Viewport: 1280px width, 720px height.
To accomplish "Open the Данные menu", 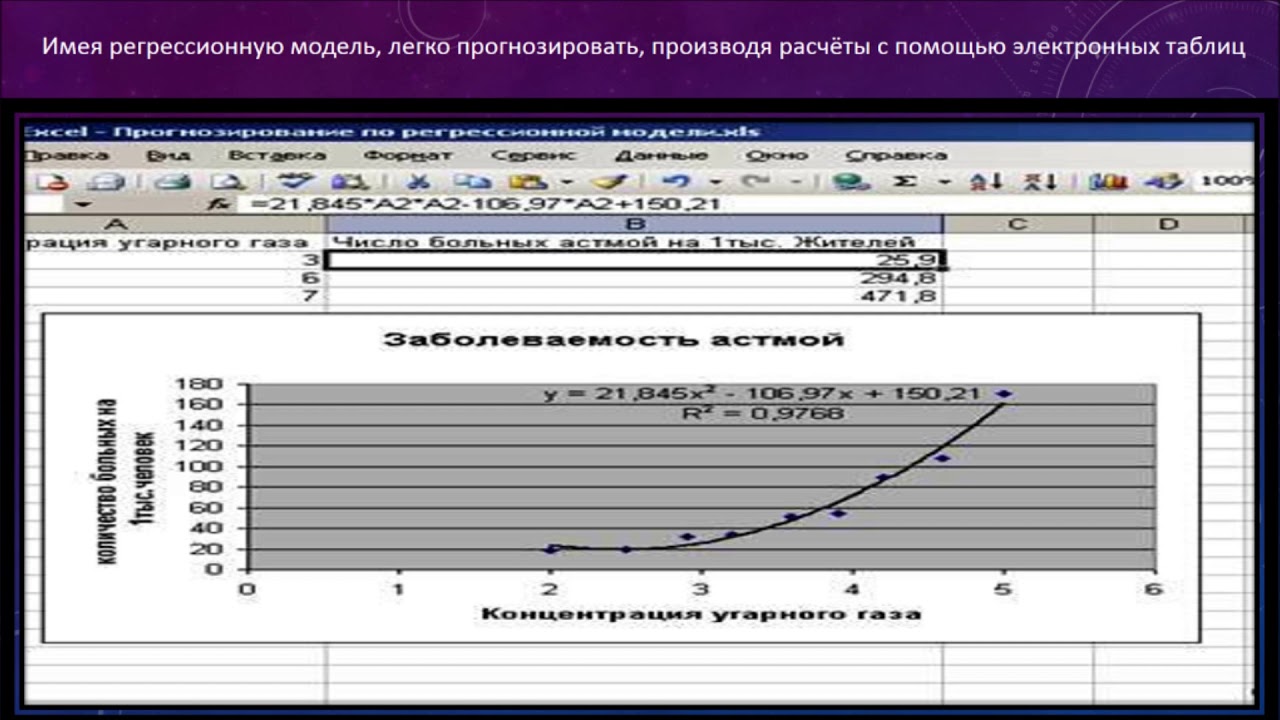I will [x=661, y=156].
